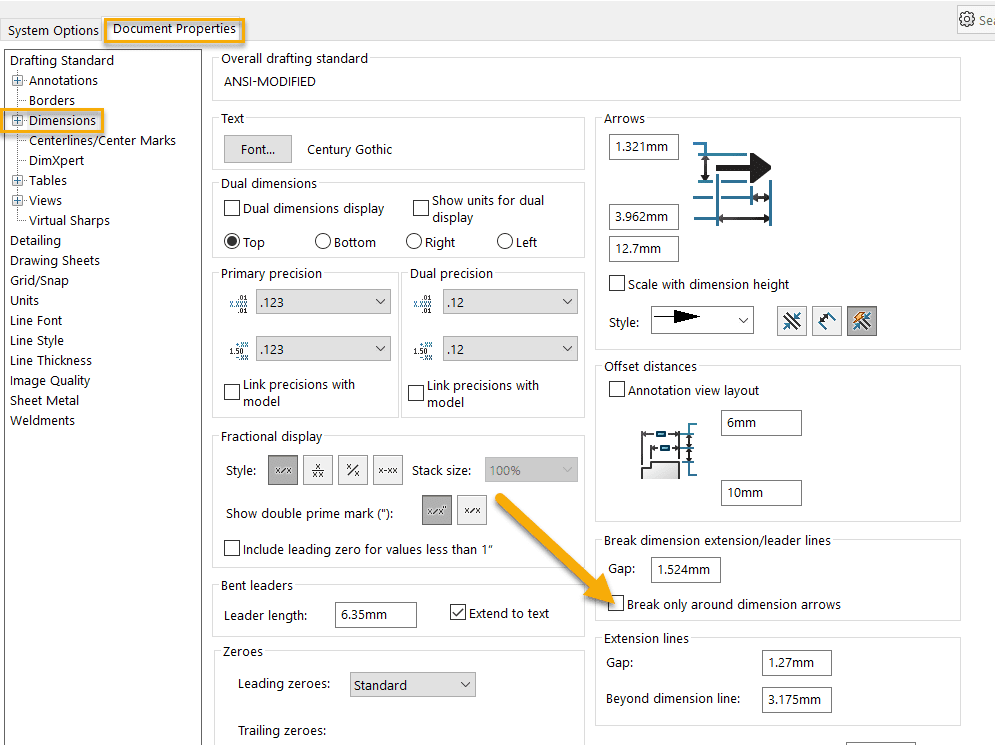The width and height of the screenshot is (995, 745).
Task: Select the x-xx fraction style icon
Action: click(x=388, y=470)
